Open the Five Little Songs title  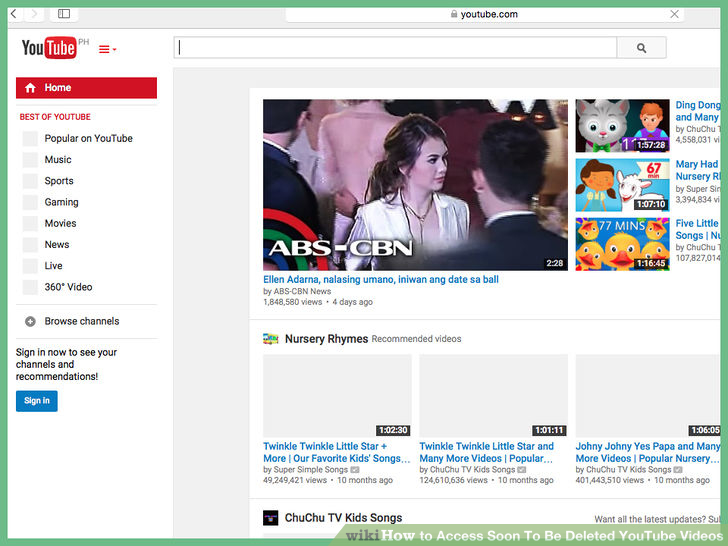click(697, 229)
